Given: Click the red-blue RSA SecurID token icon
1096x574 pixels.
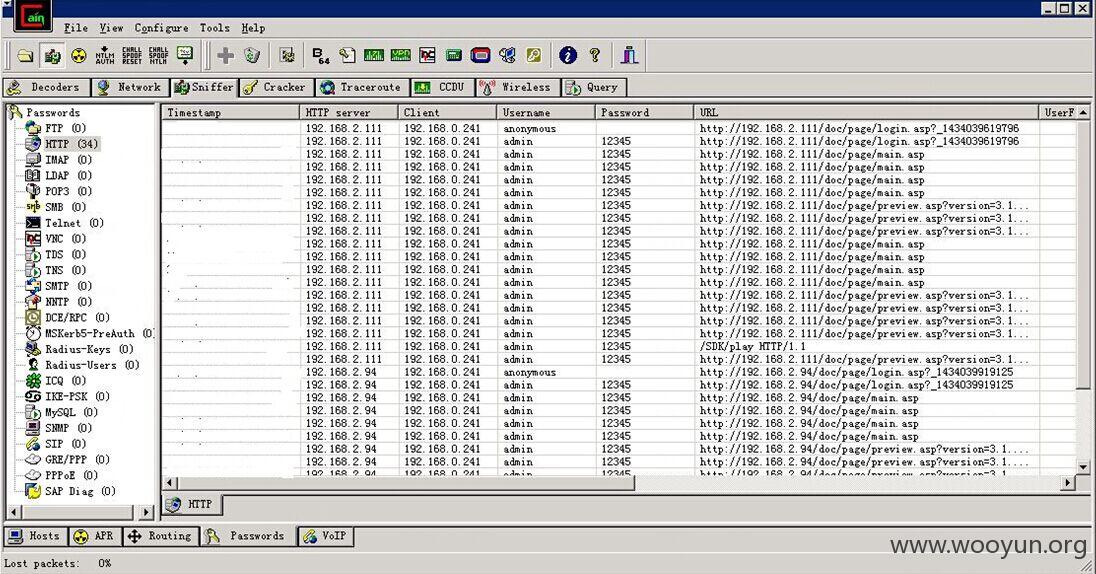Looking at the screenshot, I should 480,55.
